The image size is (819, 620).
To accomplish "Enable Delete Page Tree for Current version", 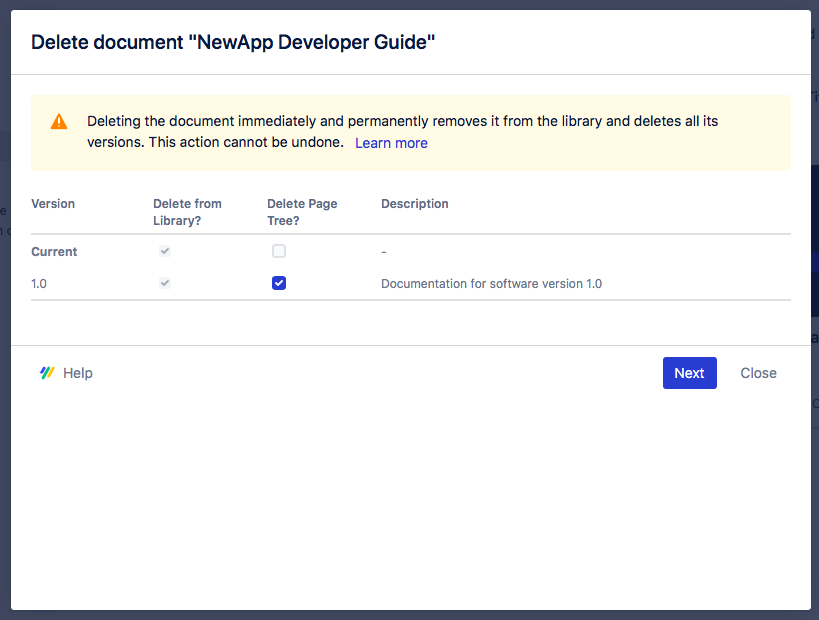I will click(x=279, y=251).
